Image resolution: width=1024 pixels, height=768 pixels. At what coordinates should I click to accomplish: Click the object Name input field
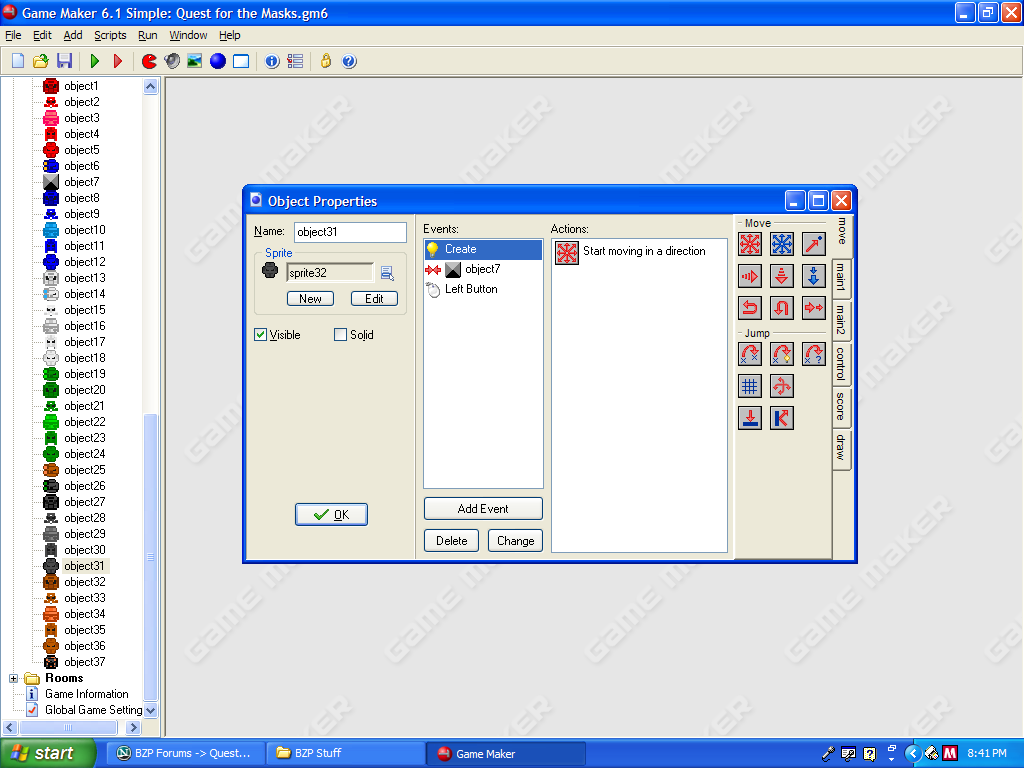350,232
